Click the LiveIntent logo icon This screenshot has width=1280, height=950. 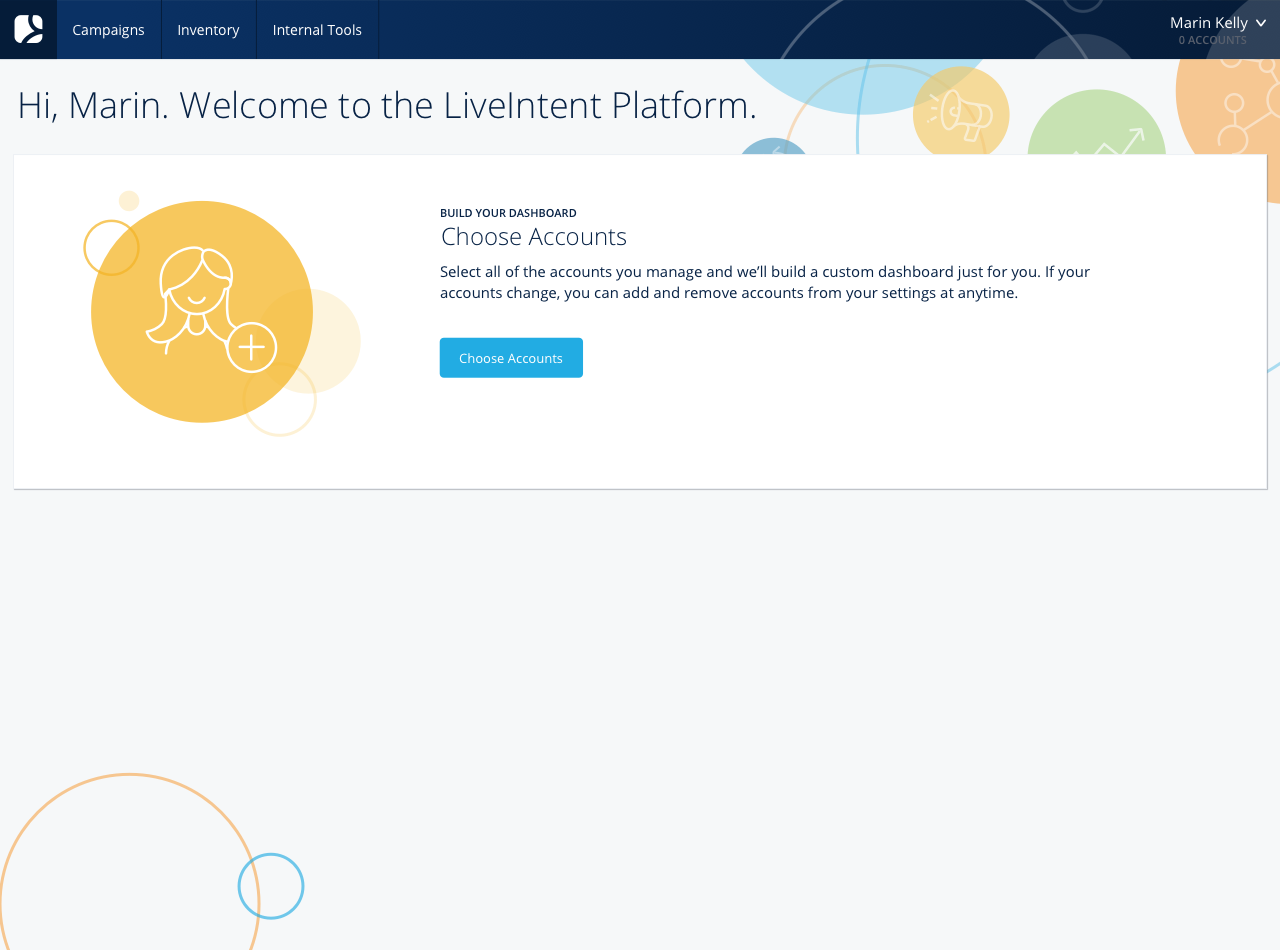click(28, 29)
